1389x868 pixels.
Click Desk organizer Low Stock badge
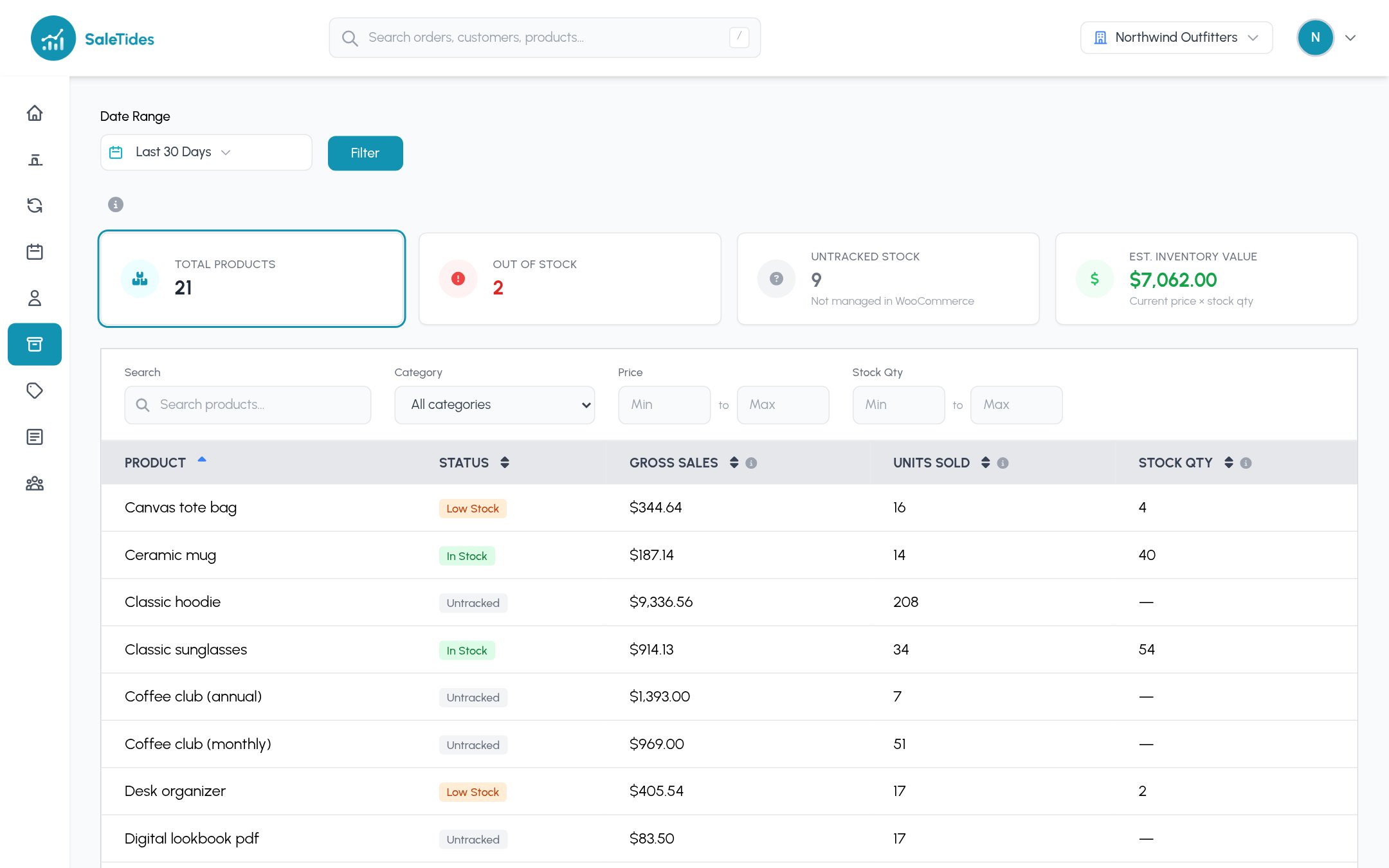click(x=473, y=792)
